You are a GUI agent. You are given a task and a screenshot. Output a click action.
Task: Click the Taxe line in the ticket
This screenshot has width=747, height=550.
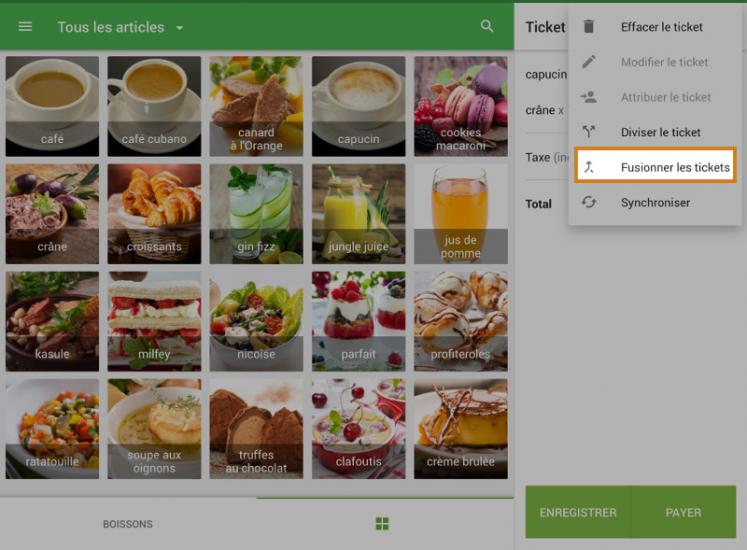click(x=547, y=157)
